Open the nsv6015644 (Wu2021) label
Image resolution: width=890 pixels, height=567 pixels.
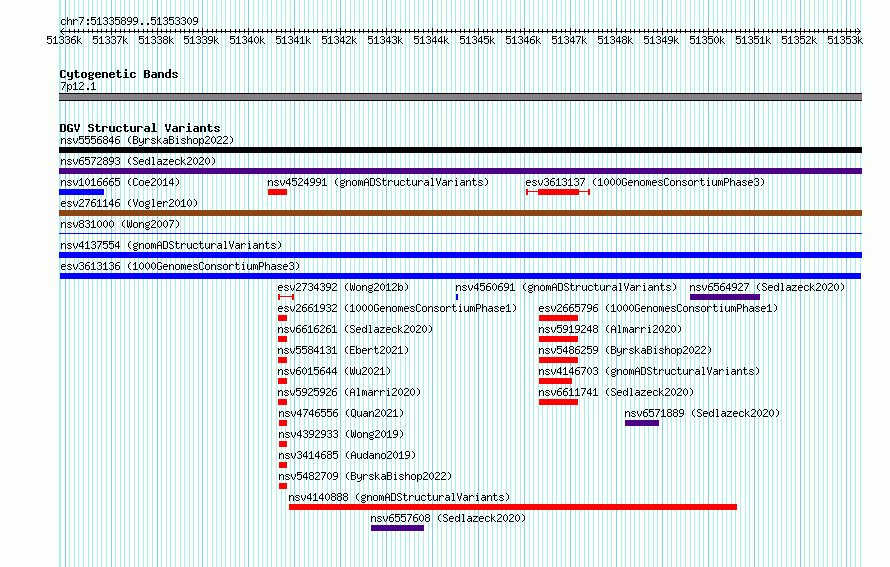[334, 371]
